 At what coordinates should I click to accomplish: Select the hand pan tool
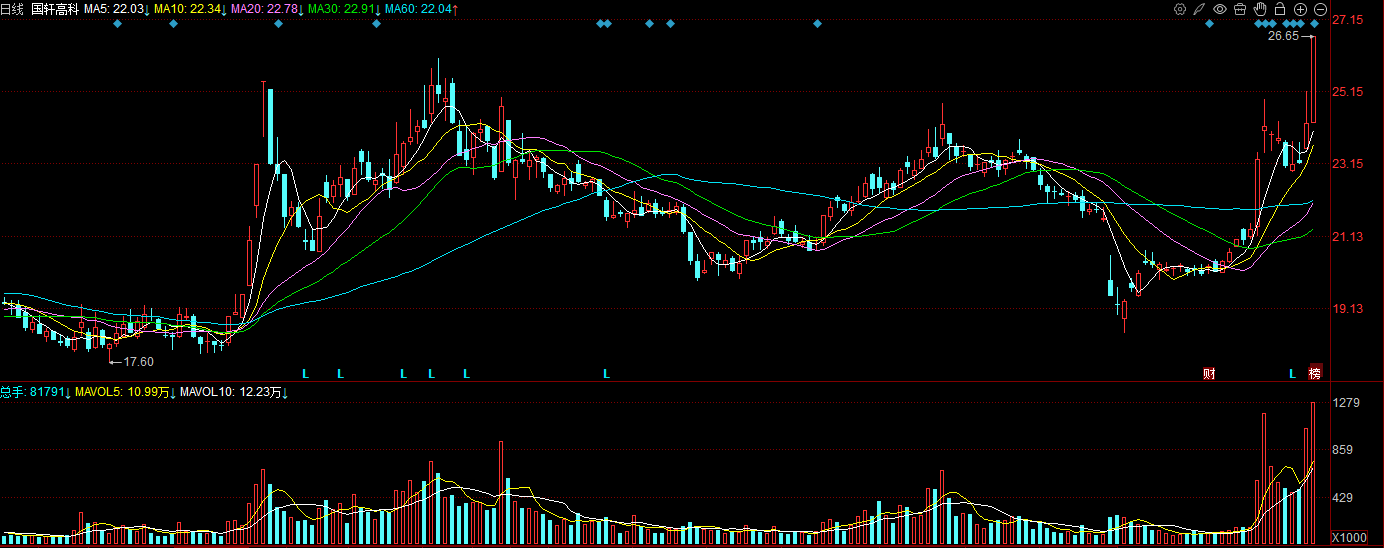pyautogui.click(x=1260, y=9)
